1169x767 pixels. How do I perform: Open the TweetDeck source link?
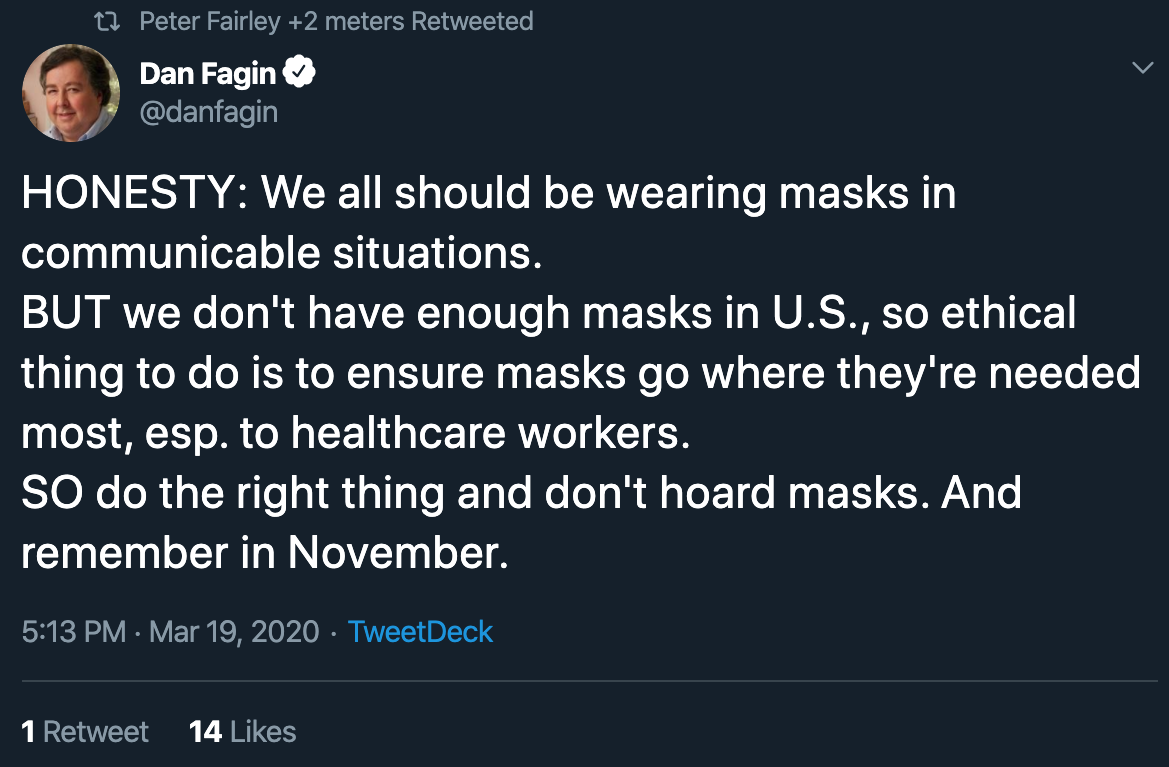click(420, 632)
